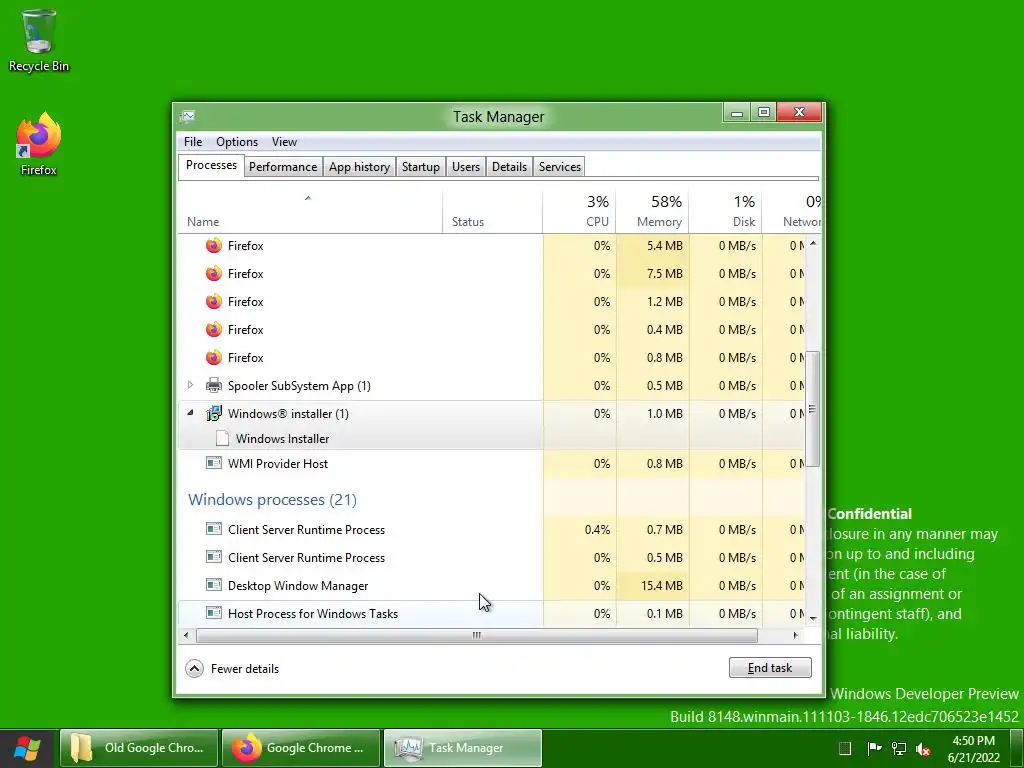Open the Recycle Bin desktop icon
Viewport: 1024px width, 768px height.
38,40
